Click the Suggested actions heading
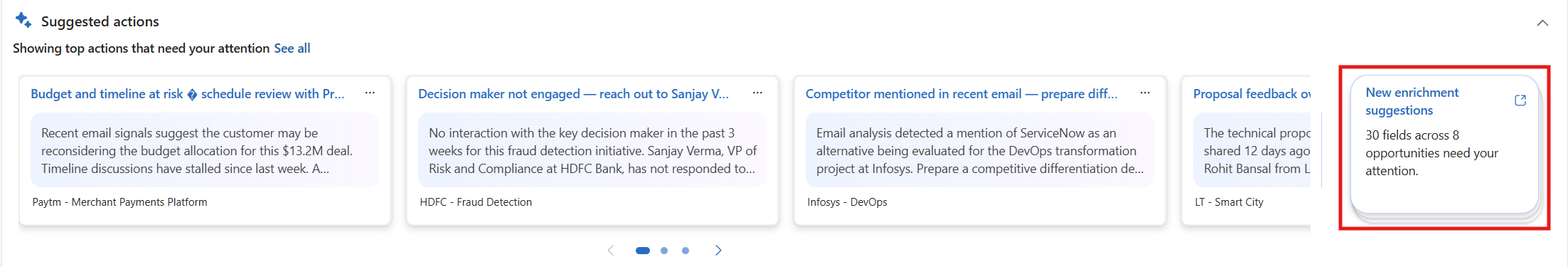 (x=100, y=22)
